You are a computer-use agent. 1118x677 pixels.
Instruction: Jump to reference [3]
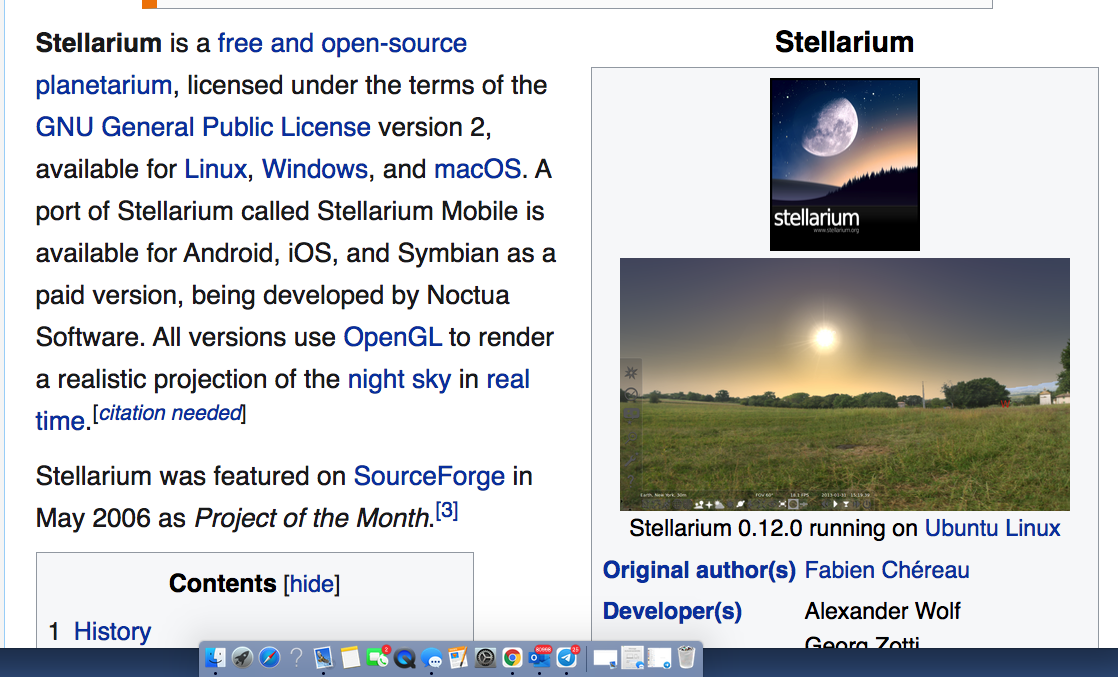[x=446, y=510]
